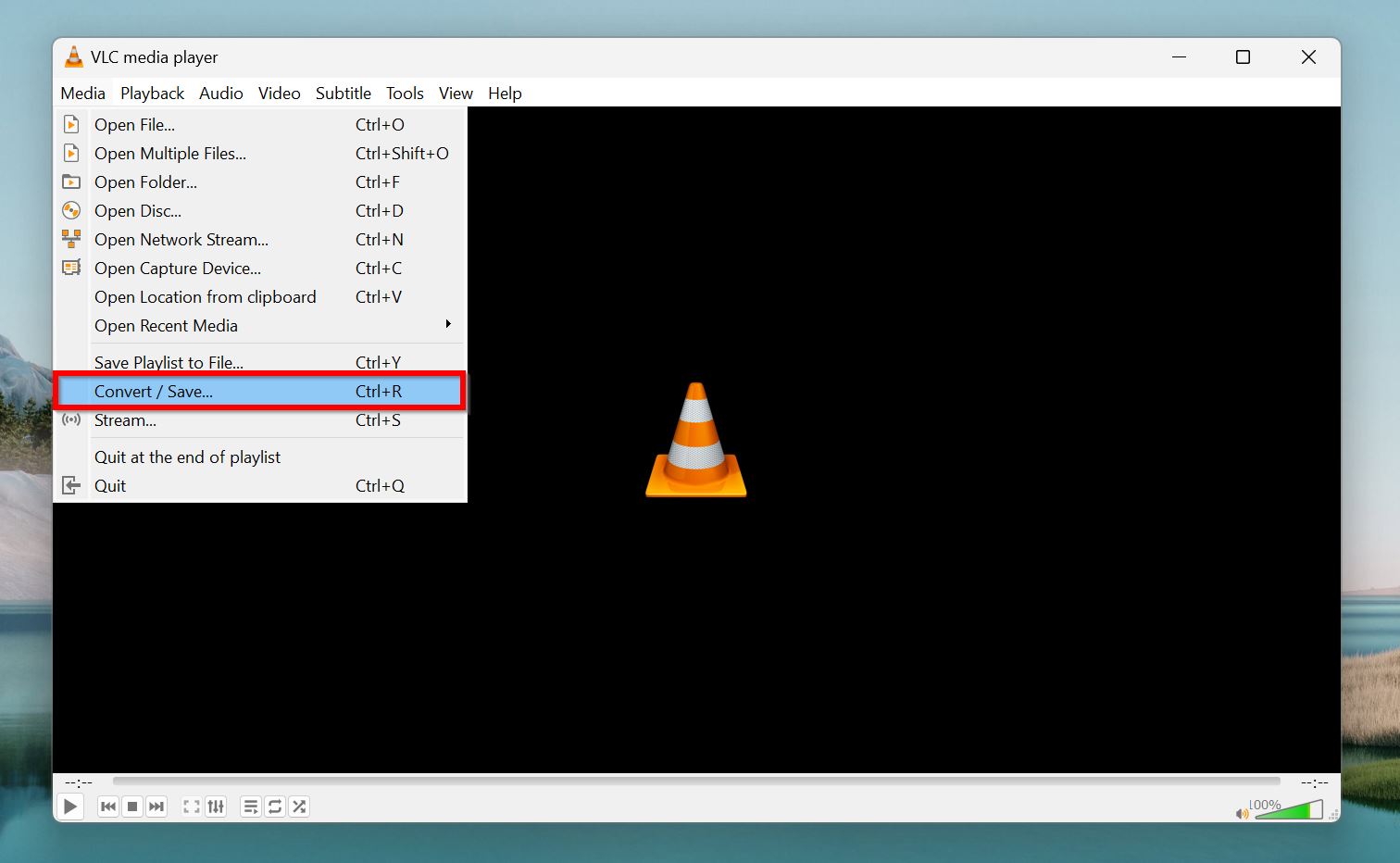
Task: Enable random playback order
Action: (298, 807)
